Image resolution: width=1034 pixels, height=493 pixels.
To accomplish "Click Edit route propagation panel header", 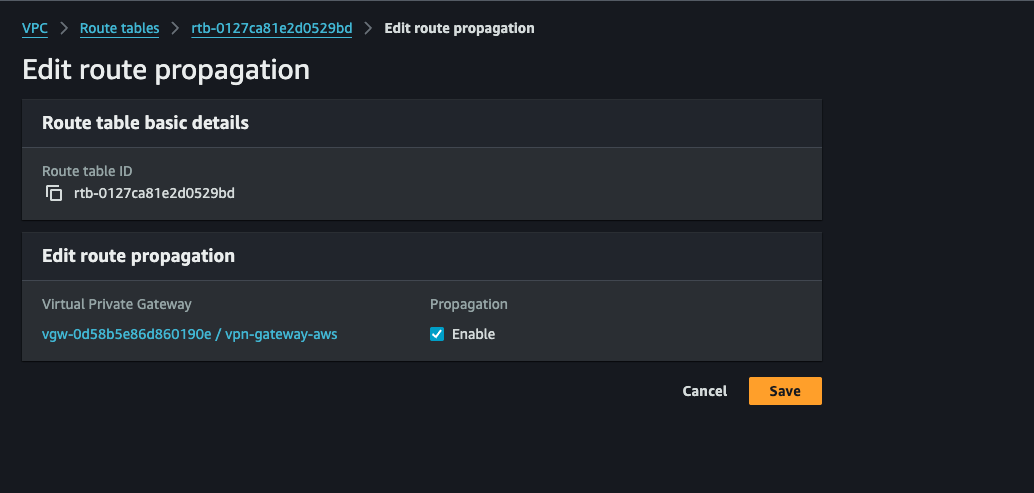I will [x=138, y=256].
